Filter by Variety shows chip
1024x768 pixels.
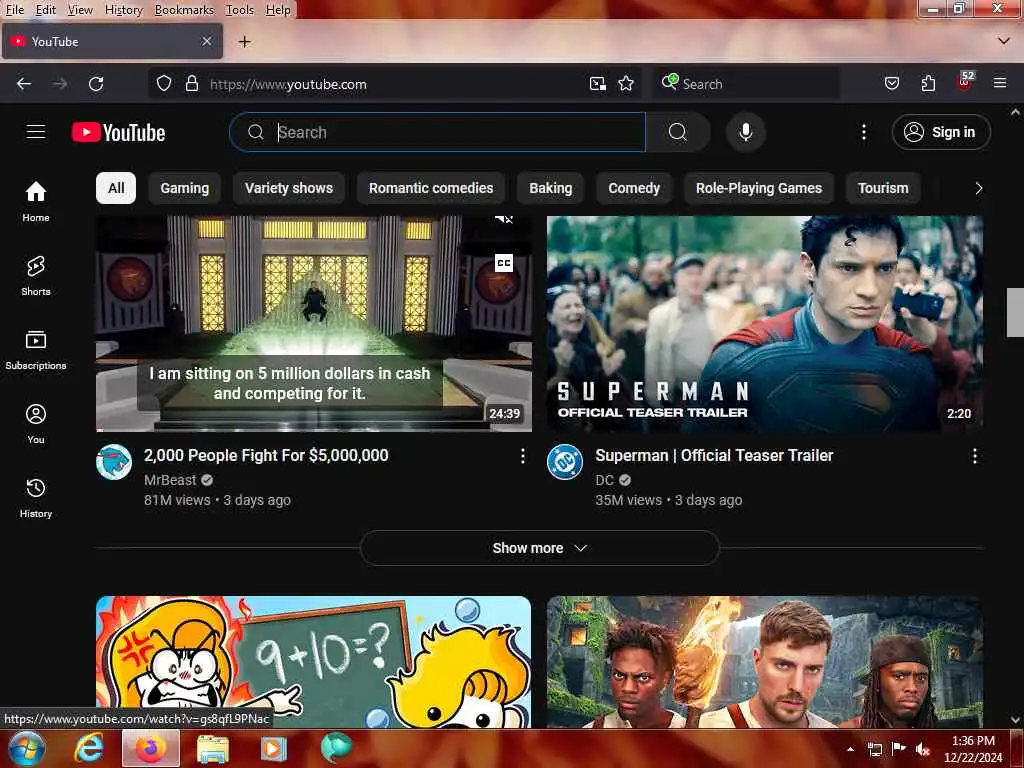289,188
